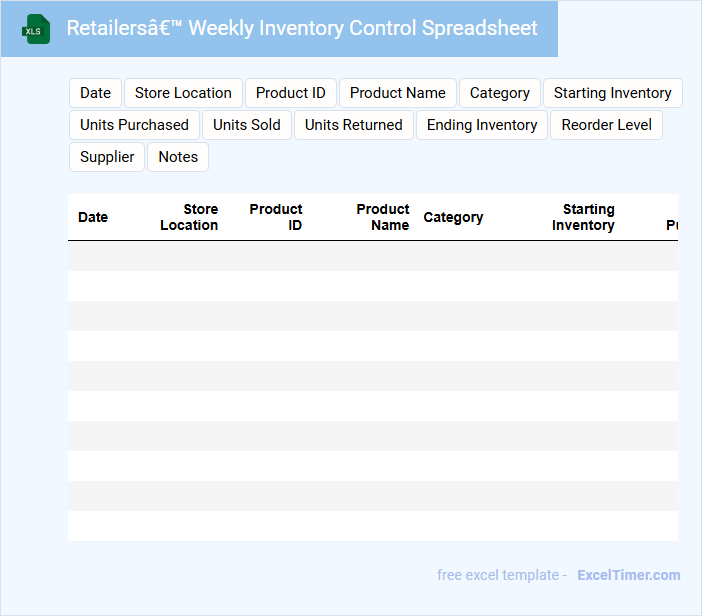The width and height of the screenshot is (702, 616).
Task: Click the Units Returned tag
Action: [x=353, y=125]
